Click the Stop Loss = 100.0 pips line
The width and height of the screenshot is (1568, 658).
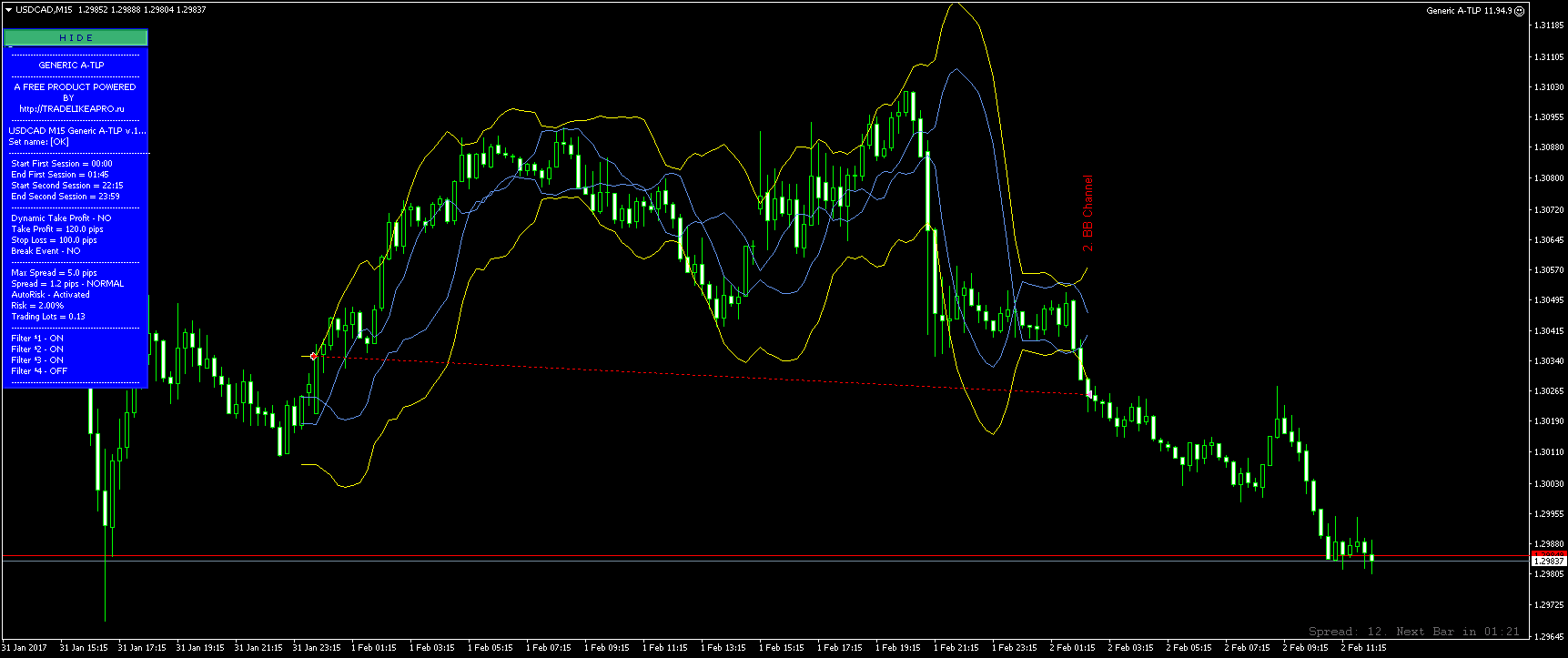pyautogui.click(x=55, y=240)
